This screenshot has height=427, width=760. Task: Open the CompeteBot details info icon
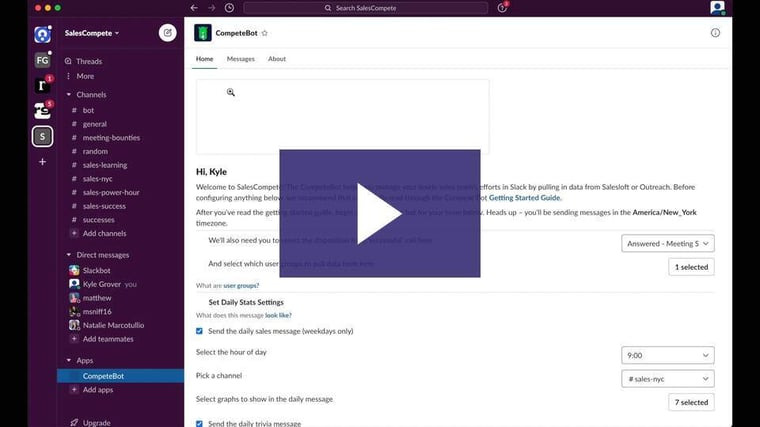pyautogui.click(x=715, y=33)
